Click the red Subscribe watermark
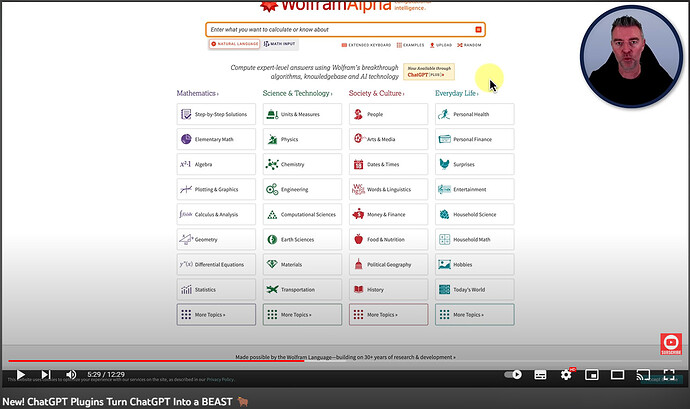Screen dimensions: 690x409 [671, 344]
